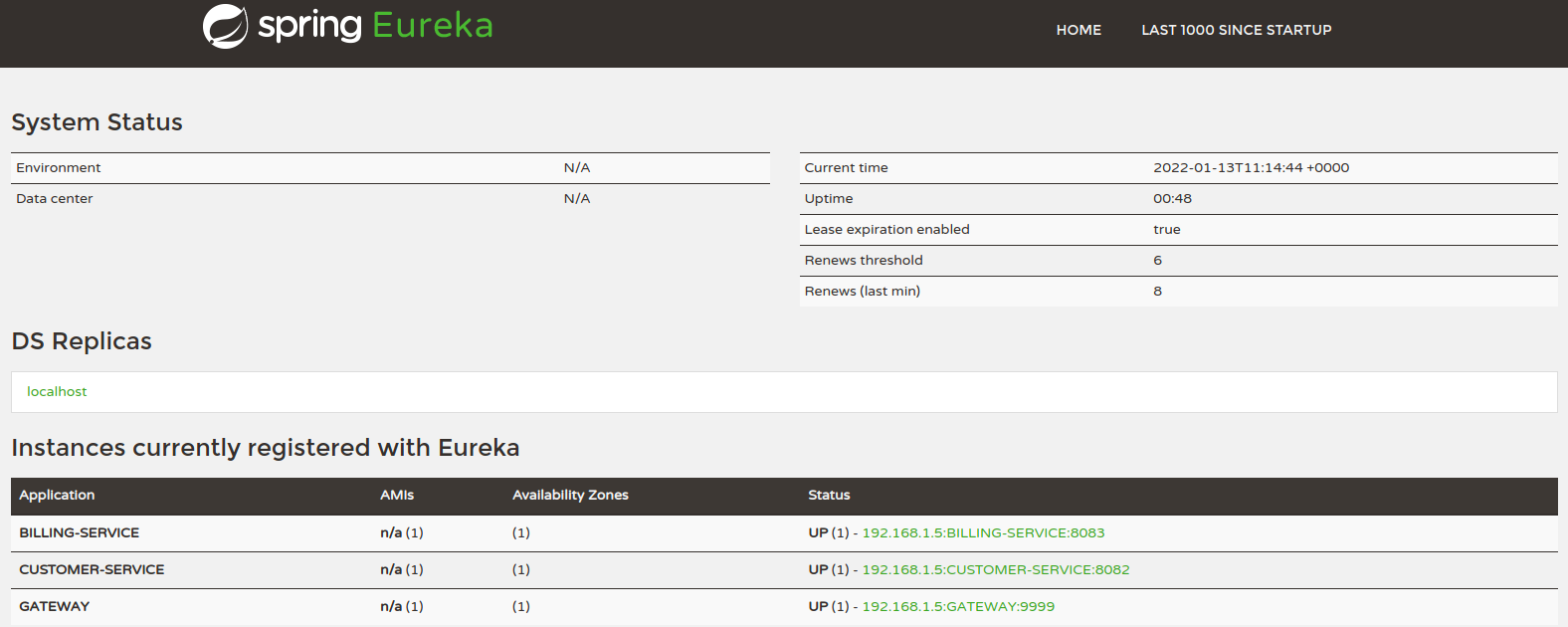Select the n/a (1) AMI for BILLING-SERVICE

point(402,533)
